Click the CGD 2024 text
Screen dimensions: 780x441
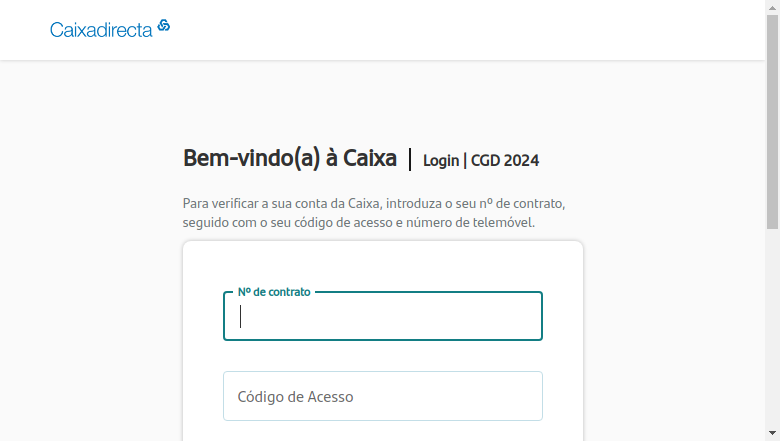(504, 161)
